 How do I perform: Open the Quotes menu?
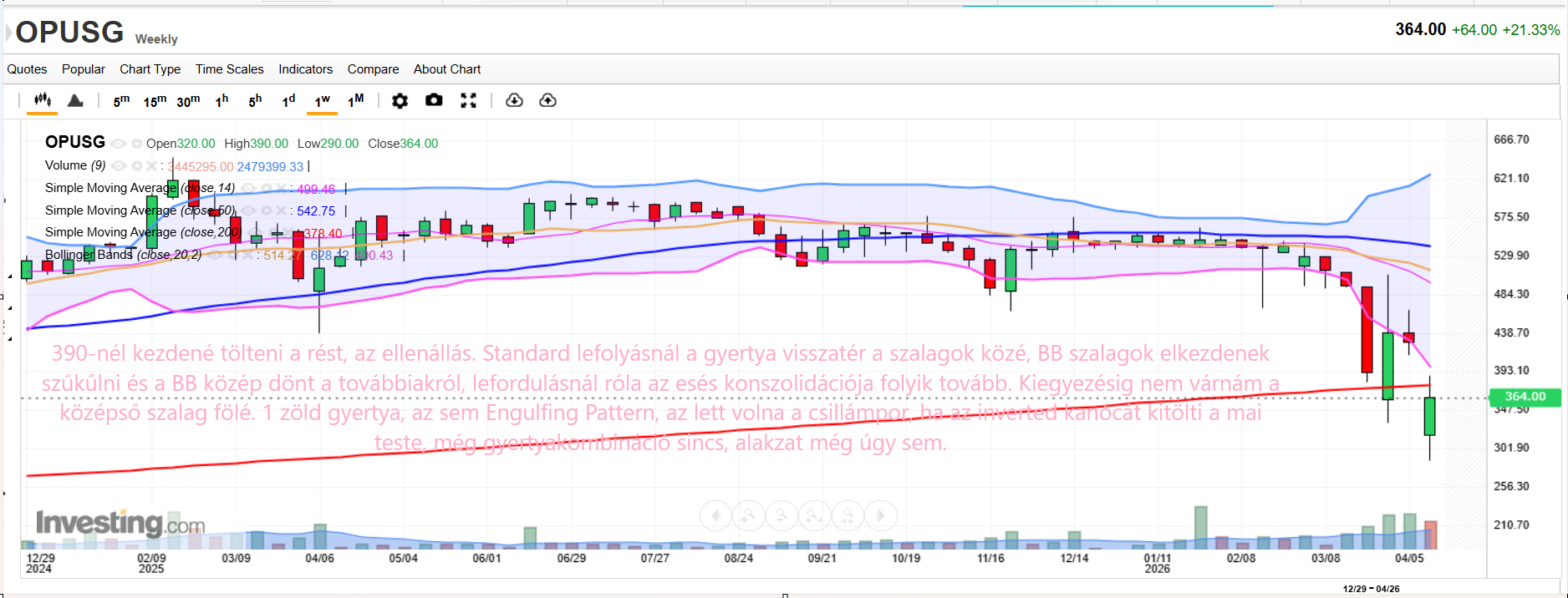pyautogui.click(x=27, y=69)
